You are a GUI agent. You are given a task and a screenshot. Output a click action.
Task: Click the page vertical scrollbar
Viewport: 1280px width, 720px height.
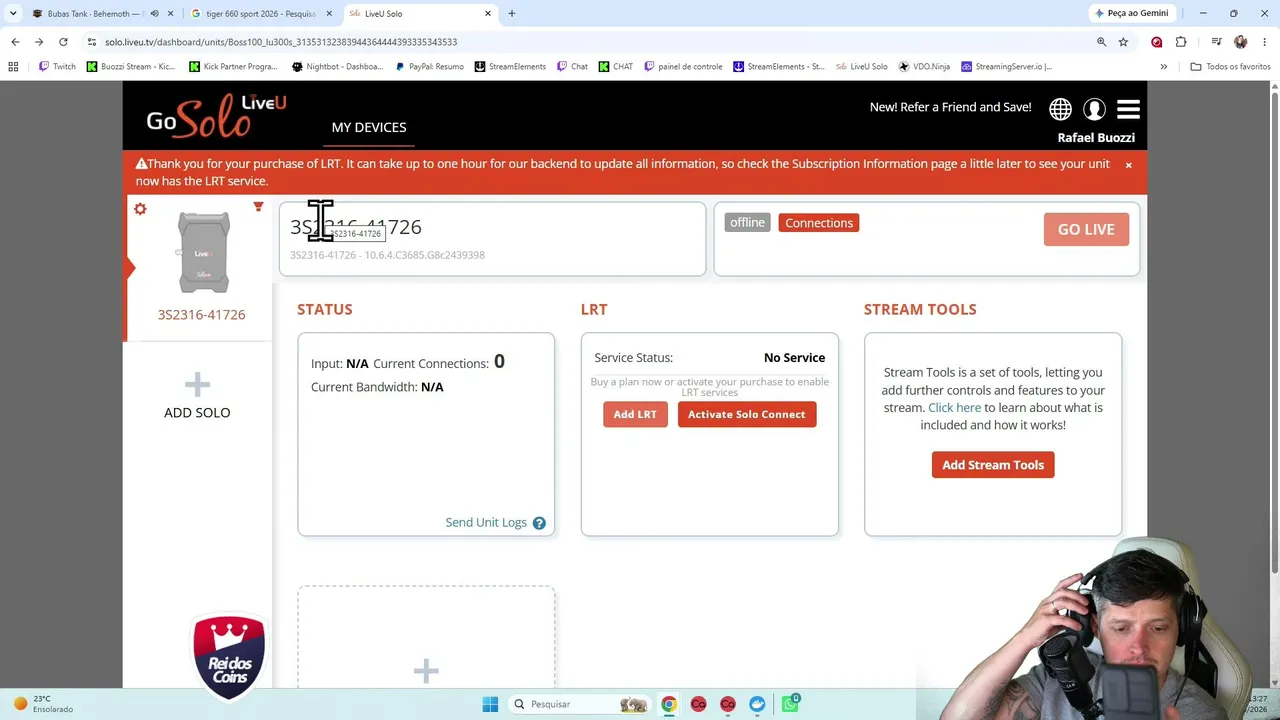coord(1273,330)
